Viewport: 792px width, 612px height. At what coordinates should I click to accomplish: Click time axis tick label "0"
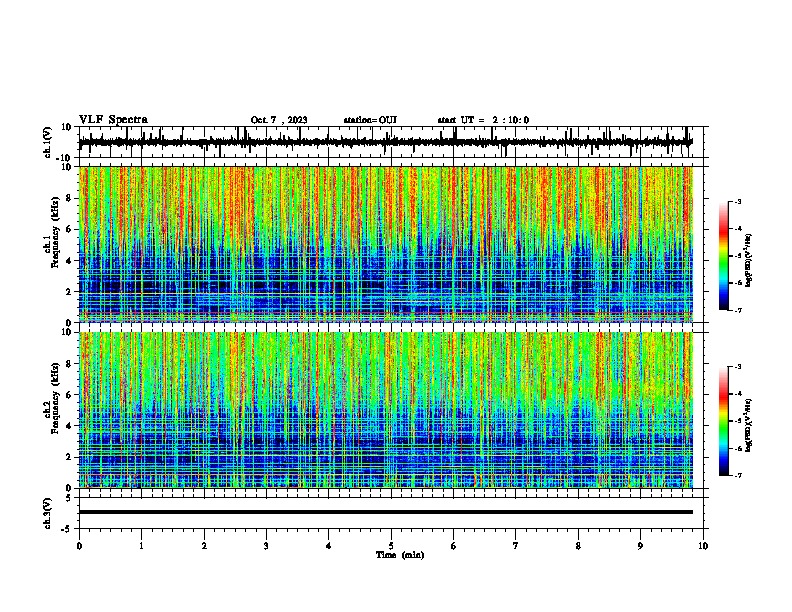click(79, 545)
